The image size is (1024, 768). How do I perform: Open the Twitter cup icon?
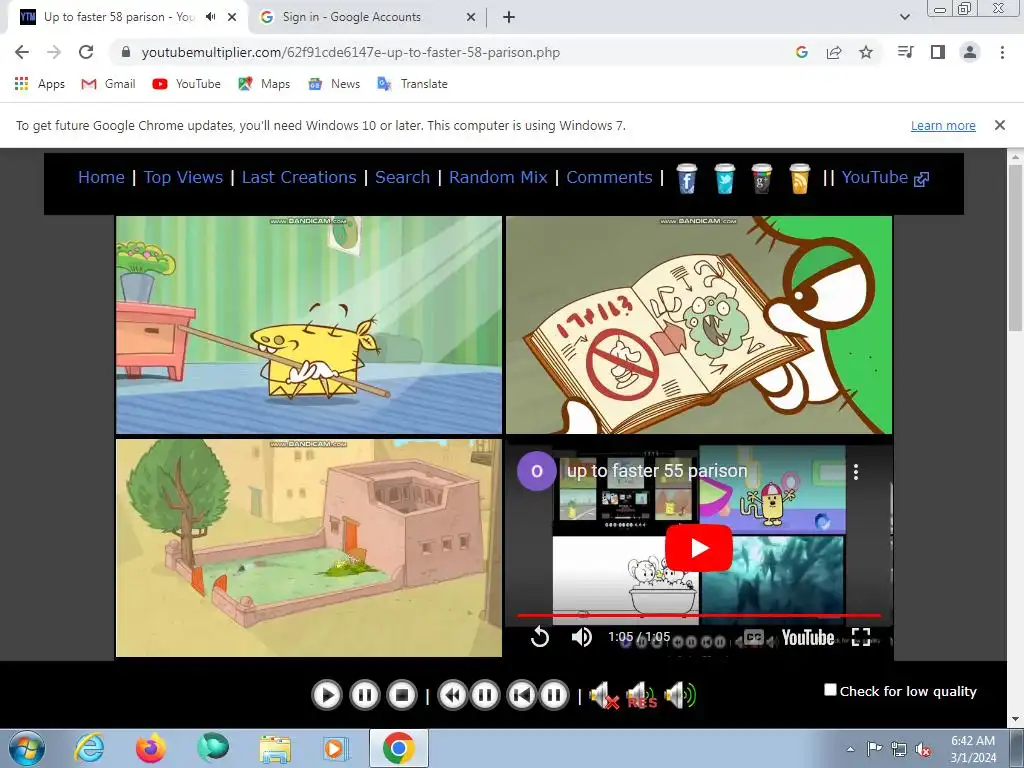724,179
